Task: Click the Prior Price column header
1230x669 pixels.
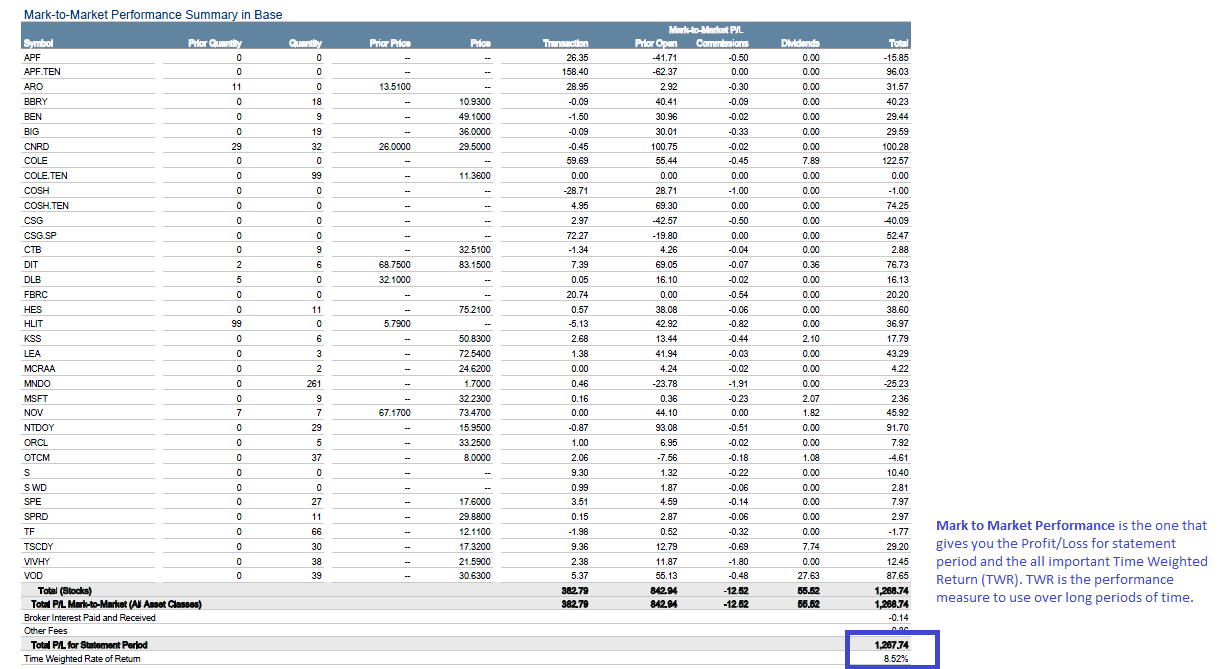Action: pyautogui.click(x=390, y=43)
